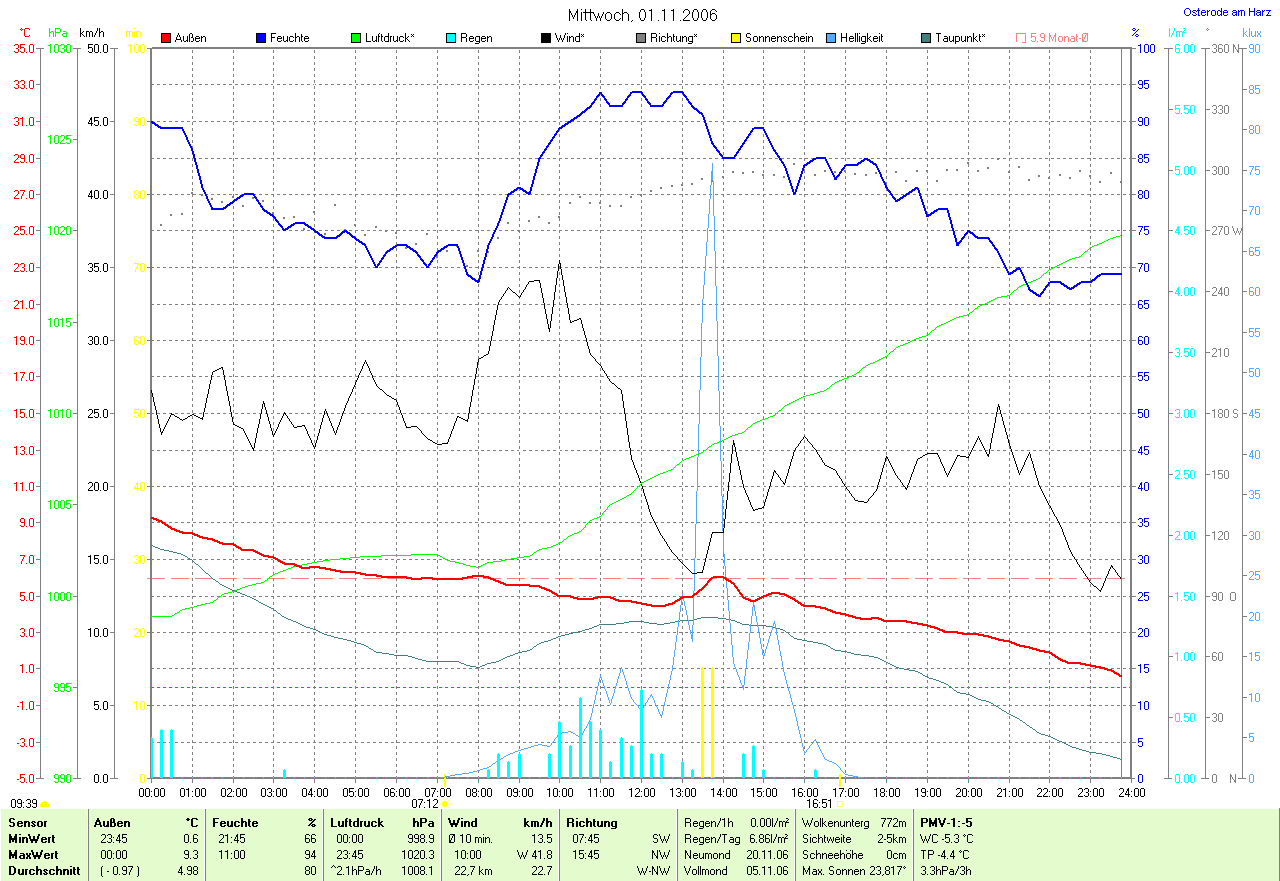Click the PMV-1:-5 header cell
1280x881 pixels.
pos(946,823)
